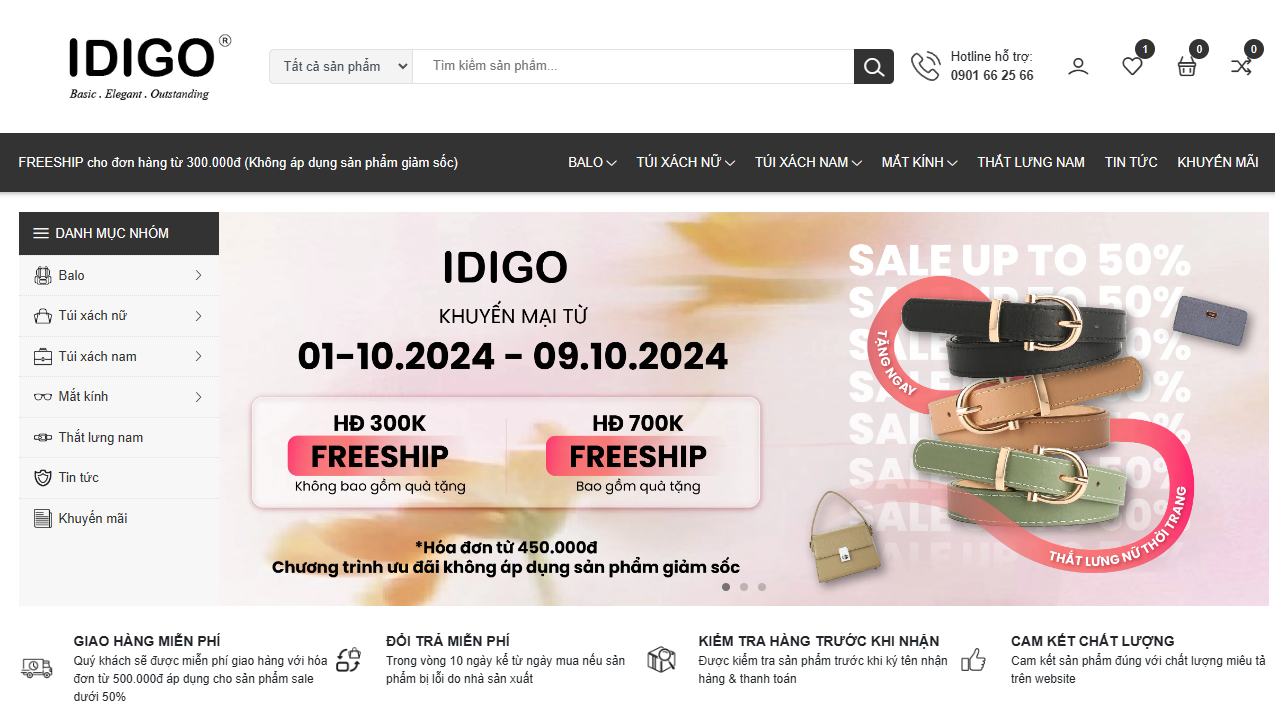Click the magnifier search button
Image resolution: width=1275 pixels, height=718 pixels.
tap(874, 67)
